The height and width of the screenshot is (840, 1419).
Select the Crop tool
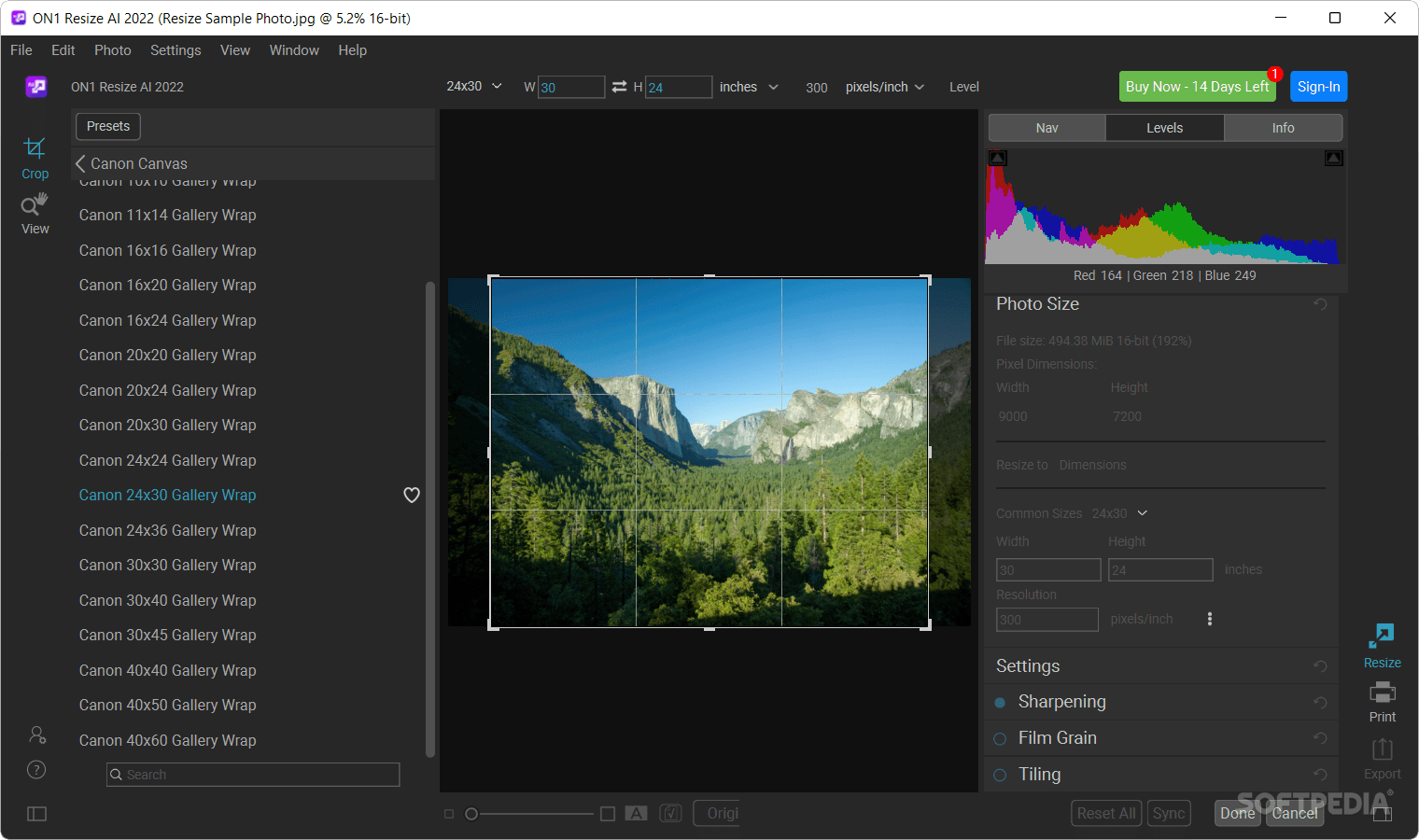point(35,158)
